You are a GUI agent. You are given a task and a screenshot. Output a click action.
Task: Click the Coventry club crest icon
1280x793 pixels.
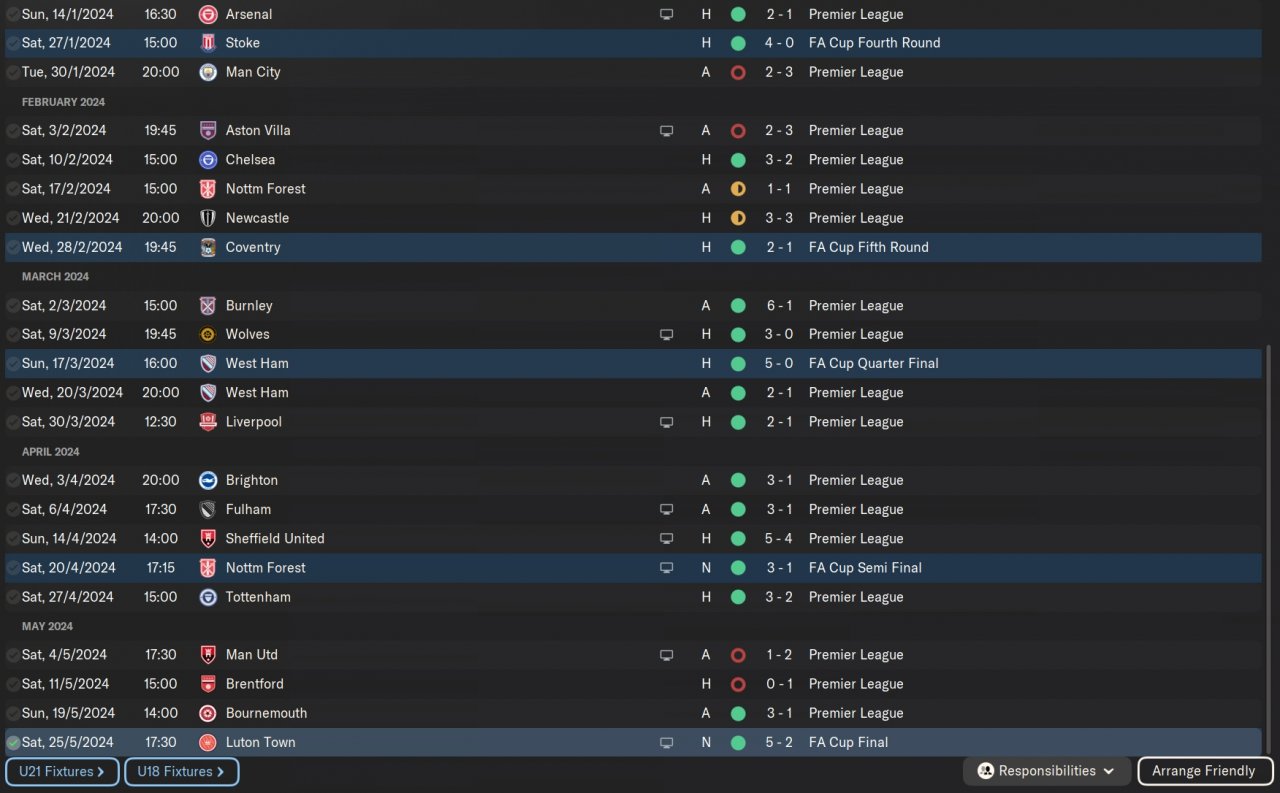(208, 247)
